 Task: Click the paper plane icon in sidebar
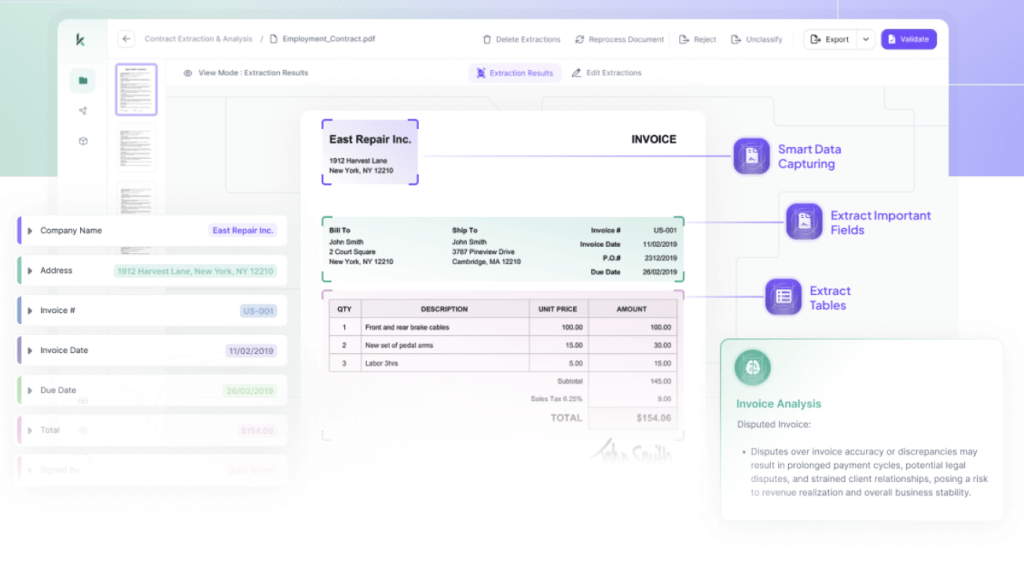[82, 111]
